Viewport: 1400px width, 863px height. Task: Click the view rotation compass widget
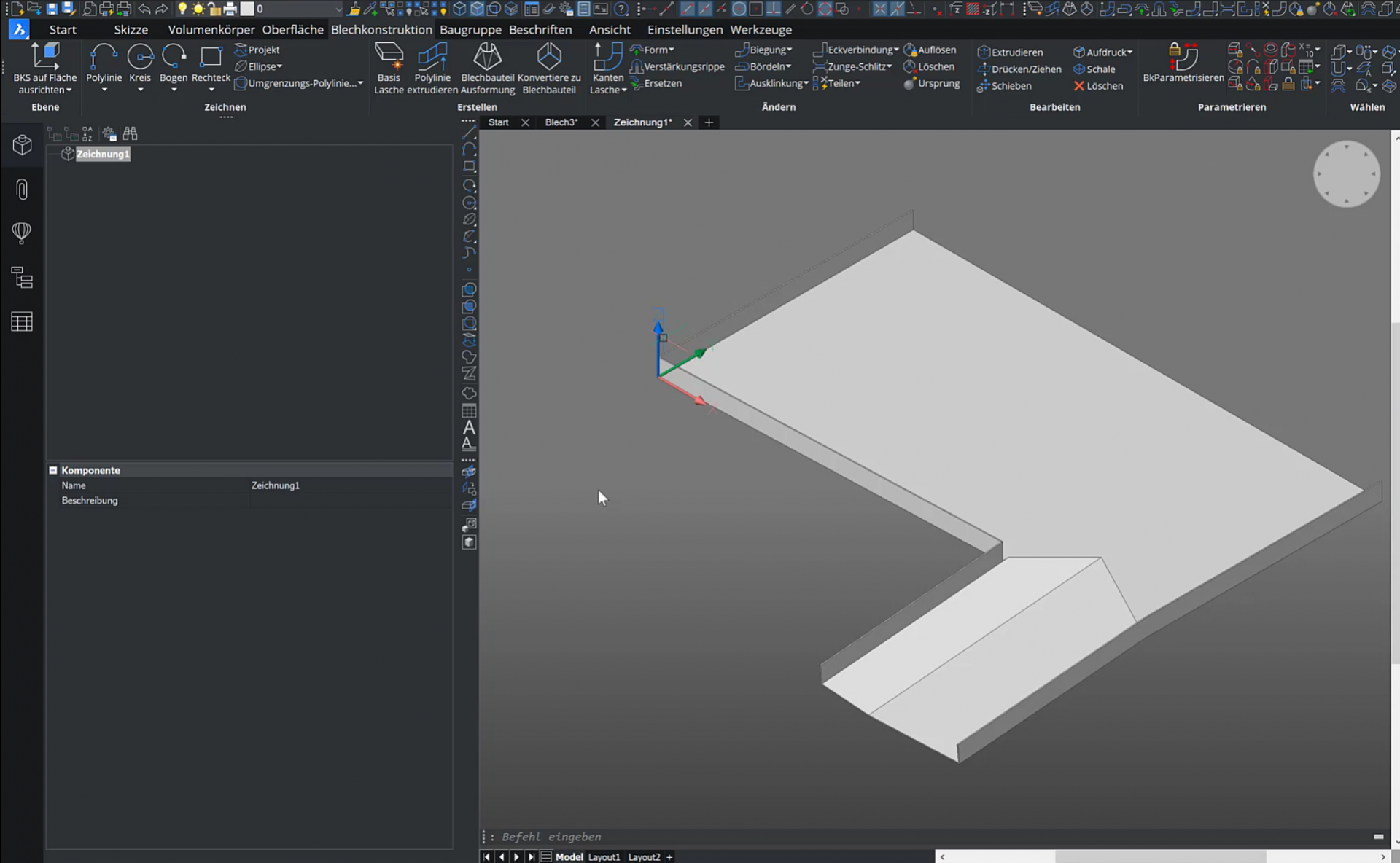click(1346, 173)
